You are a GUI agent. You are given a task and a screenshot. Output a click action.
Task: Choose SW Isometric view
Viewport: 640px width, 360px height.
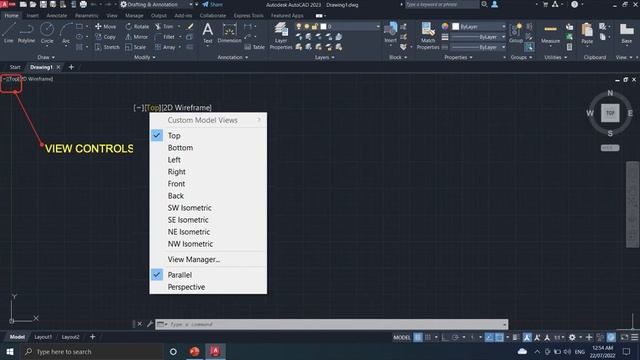189,208
